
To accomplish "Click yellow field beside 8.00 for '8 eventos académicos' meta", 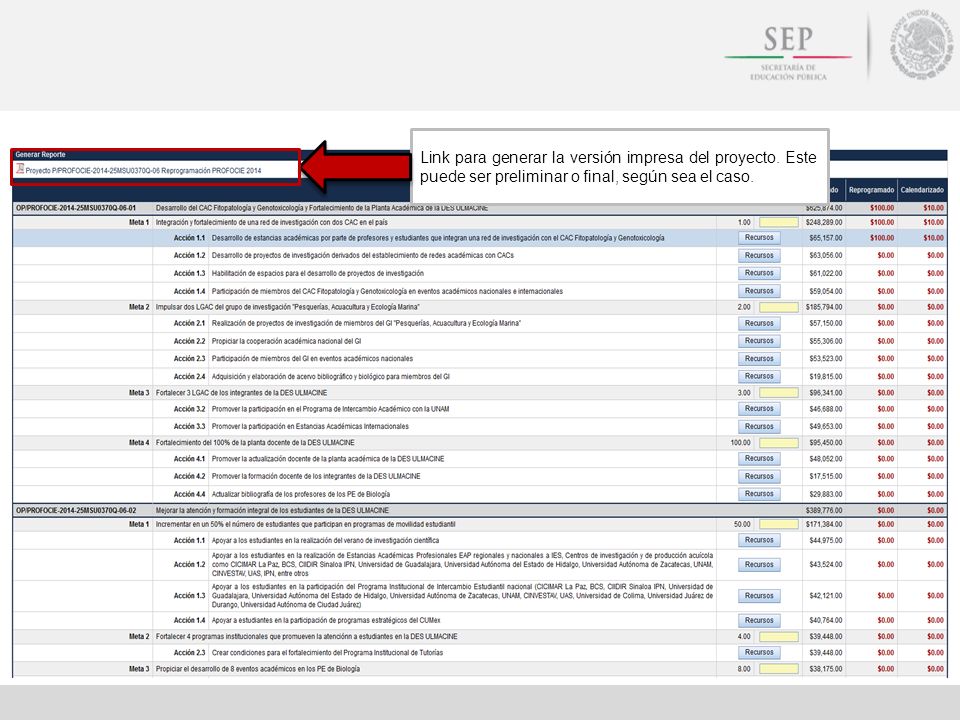I will coord(779,669).
